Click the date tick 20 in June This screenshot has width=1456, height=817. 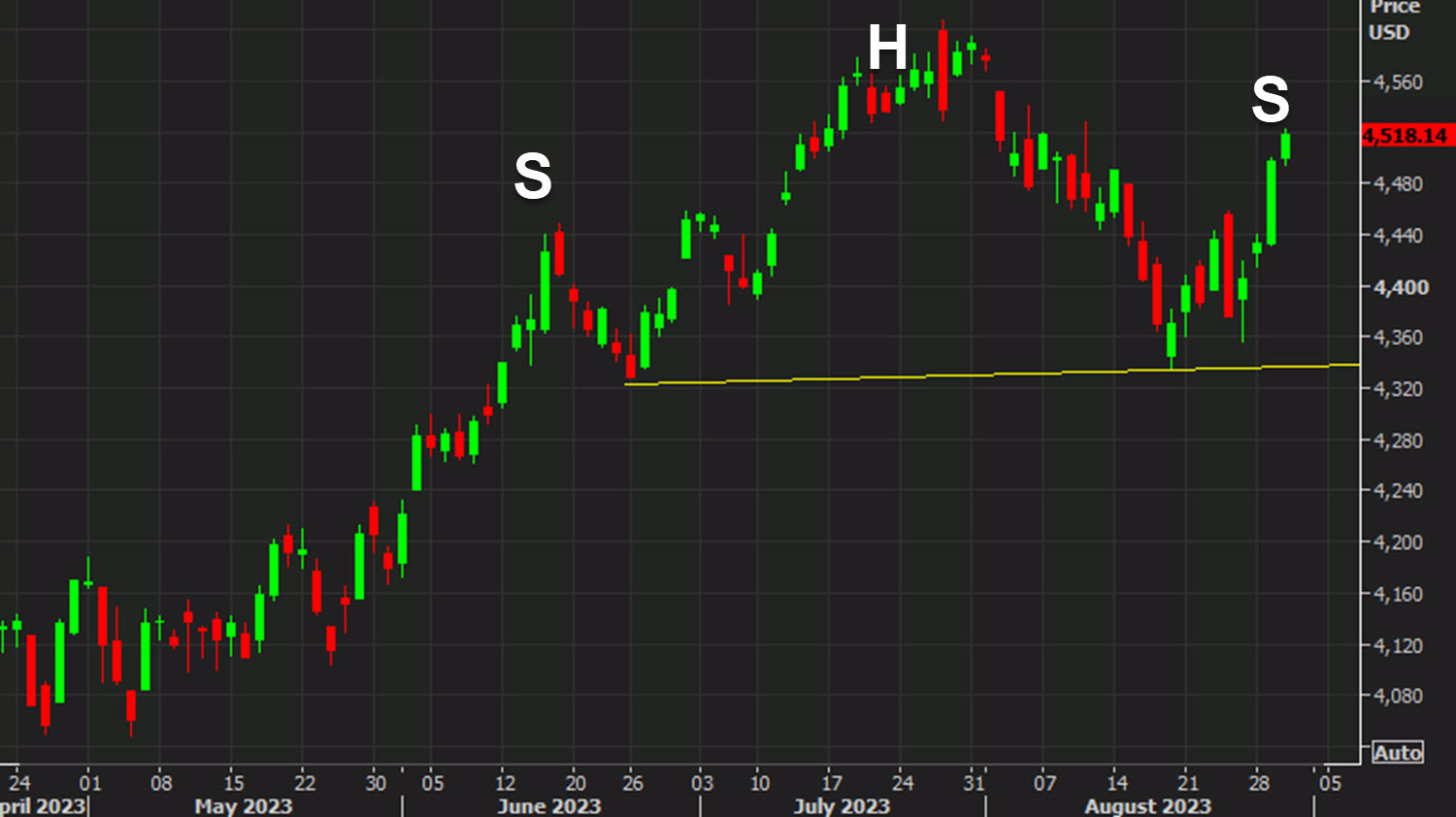pyautogui.click(x=576, y=782)
